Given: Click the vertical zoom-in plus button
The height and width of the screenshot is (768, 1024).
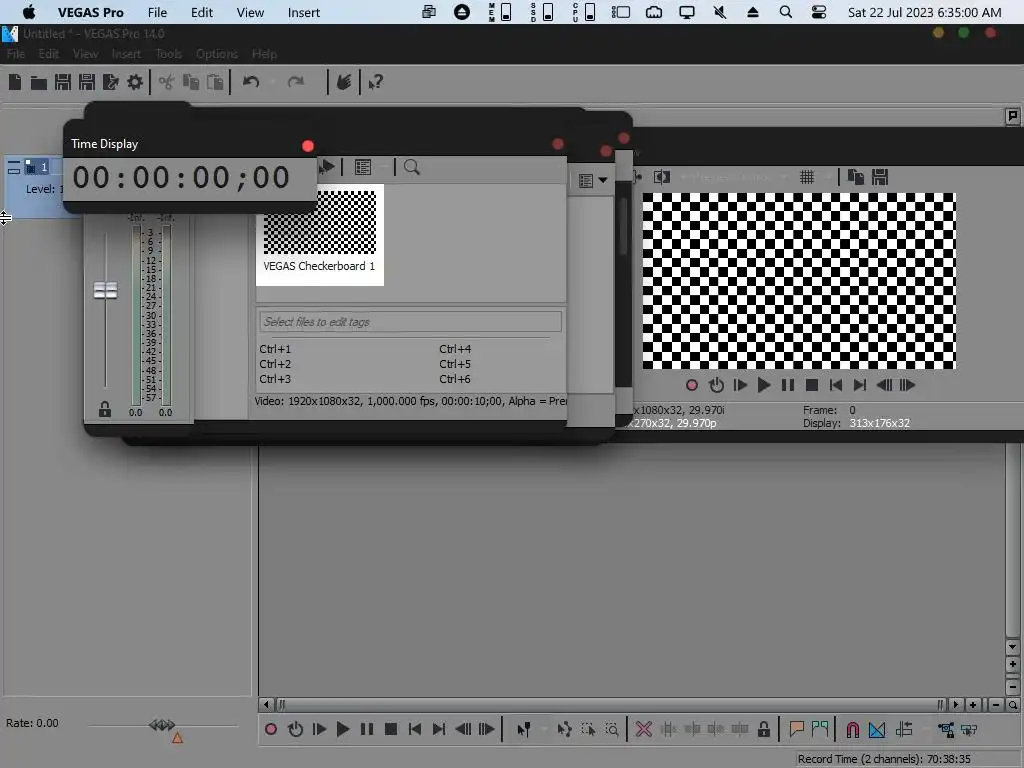Looking at the screenshot, I should pyautogui.click(x=1012, y=665).
